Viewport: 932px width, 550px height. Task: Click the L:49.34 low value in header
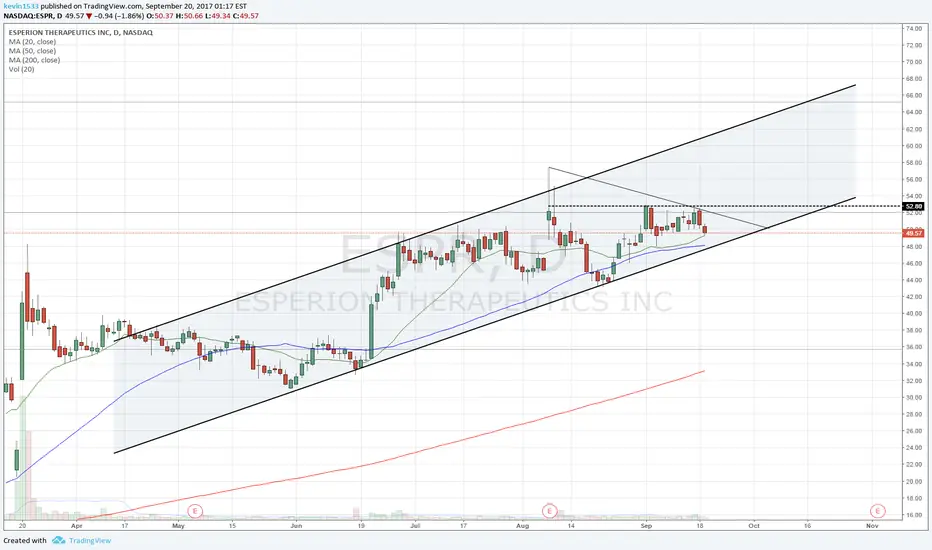[218, 15]
